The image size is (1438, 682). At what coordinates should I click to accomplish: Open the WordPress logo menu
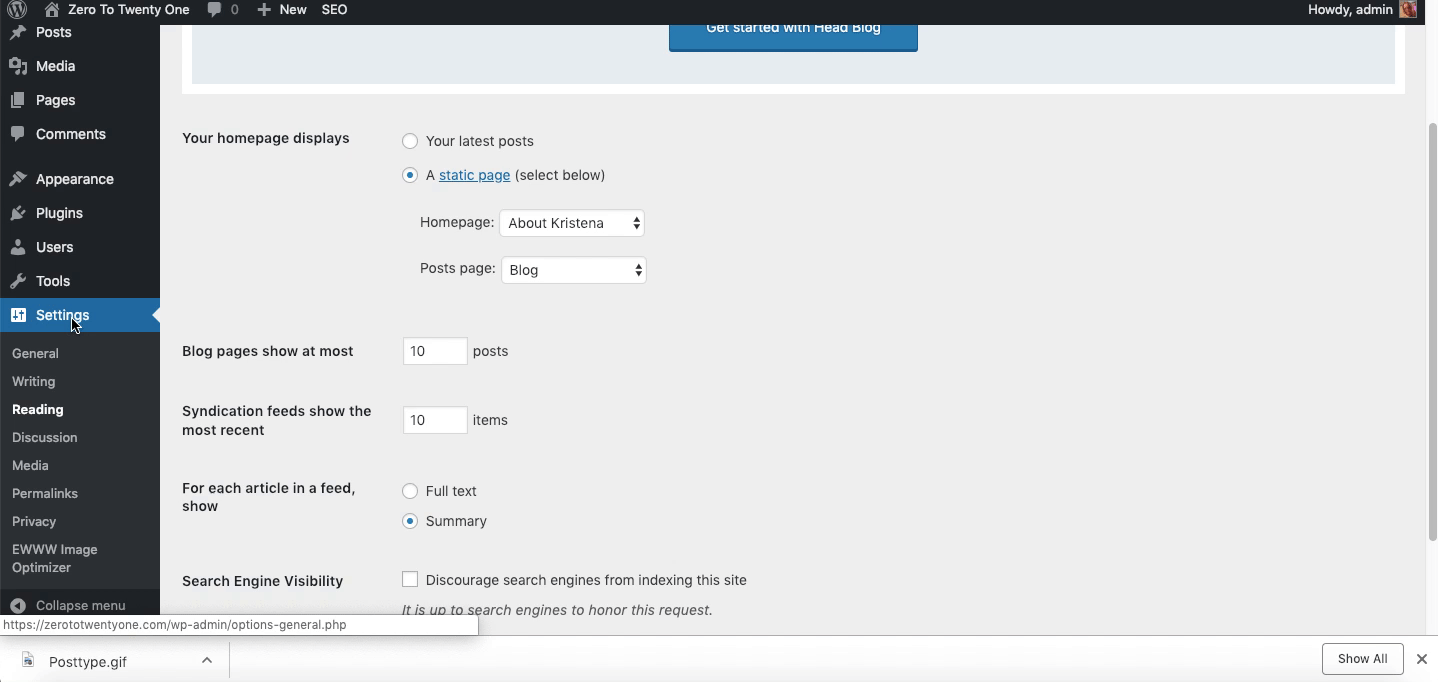tap(17, 10)
